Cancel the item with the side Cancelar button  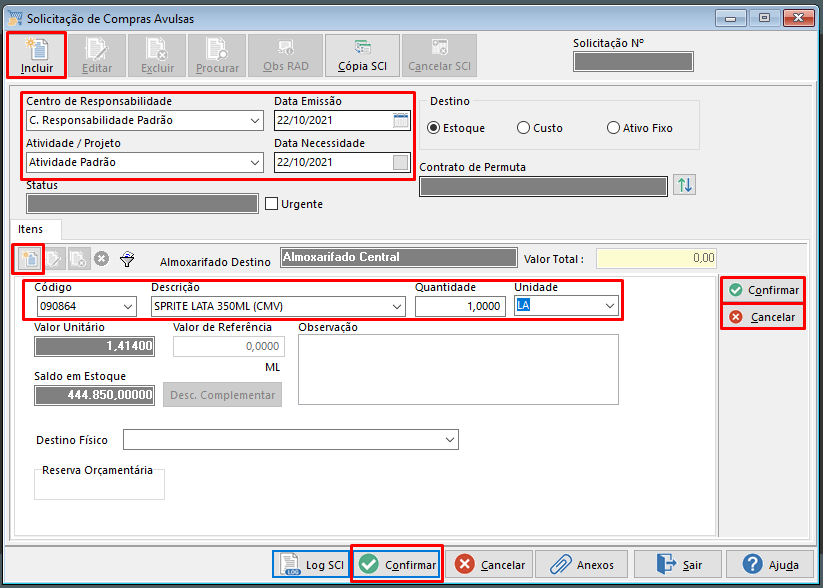tap(763, 317)
